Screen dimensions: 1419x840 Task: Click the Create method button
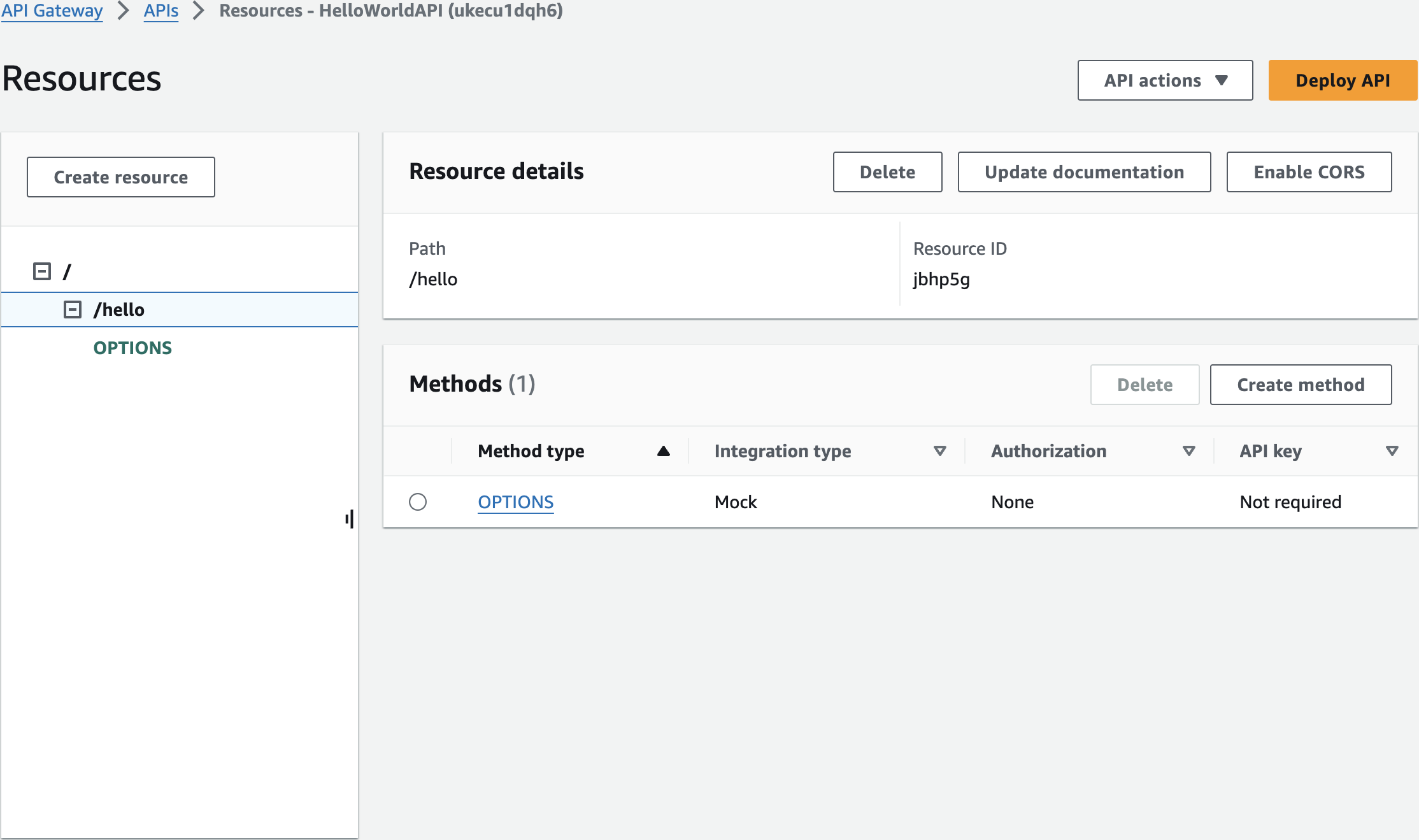coord(1301,385)
